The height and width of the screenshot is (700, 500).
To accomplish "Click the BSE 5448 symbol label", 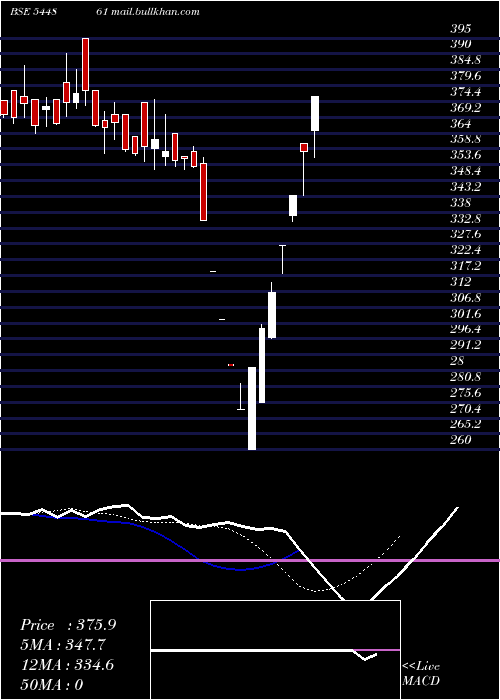I will click(x=33, y=12).
